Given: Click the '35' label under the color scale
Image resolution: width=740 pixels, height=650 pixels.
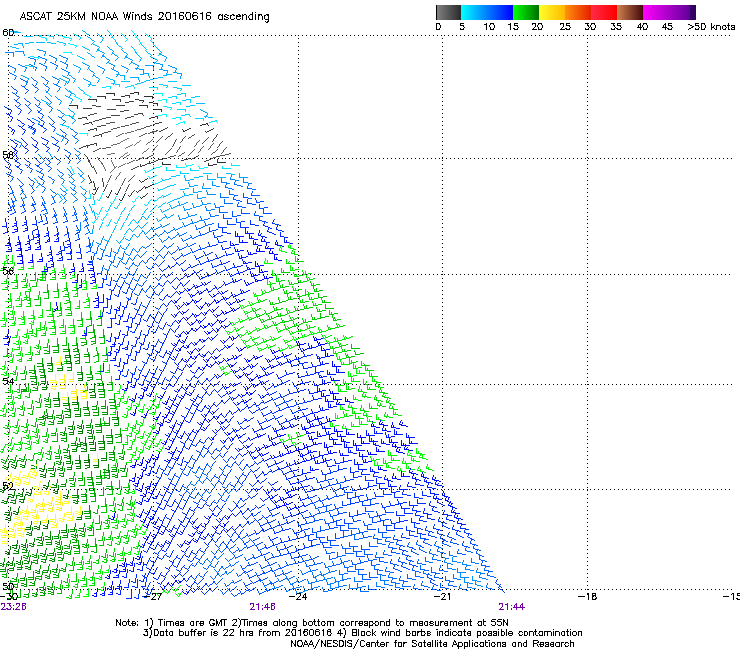Looking at the screenshot, I should (x=616, y=27).
